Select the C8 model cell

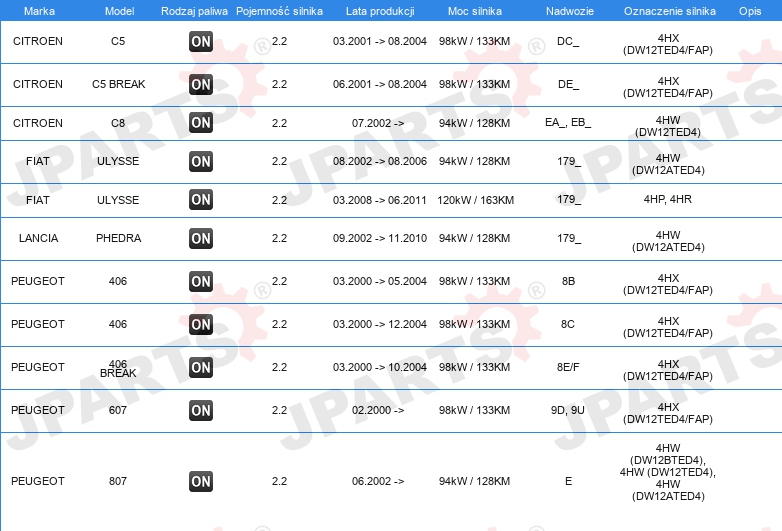(x=118, y=123)
